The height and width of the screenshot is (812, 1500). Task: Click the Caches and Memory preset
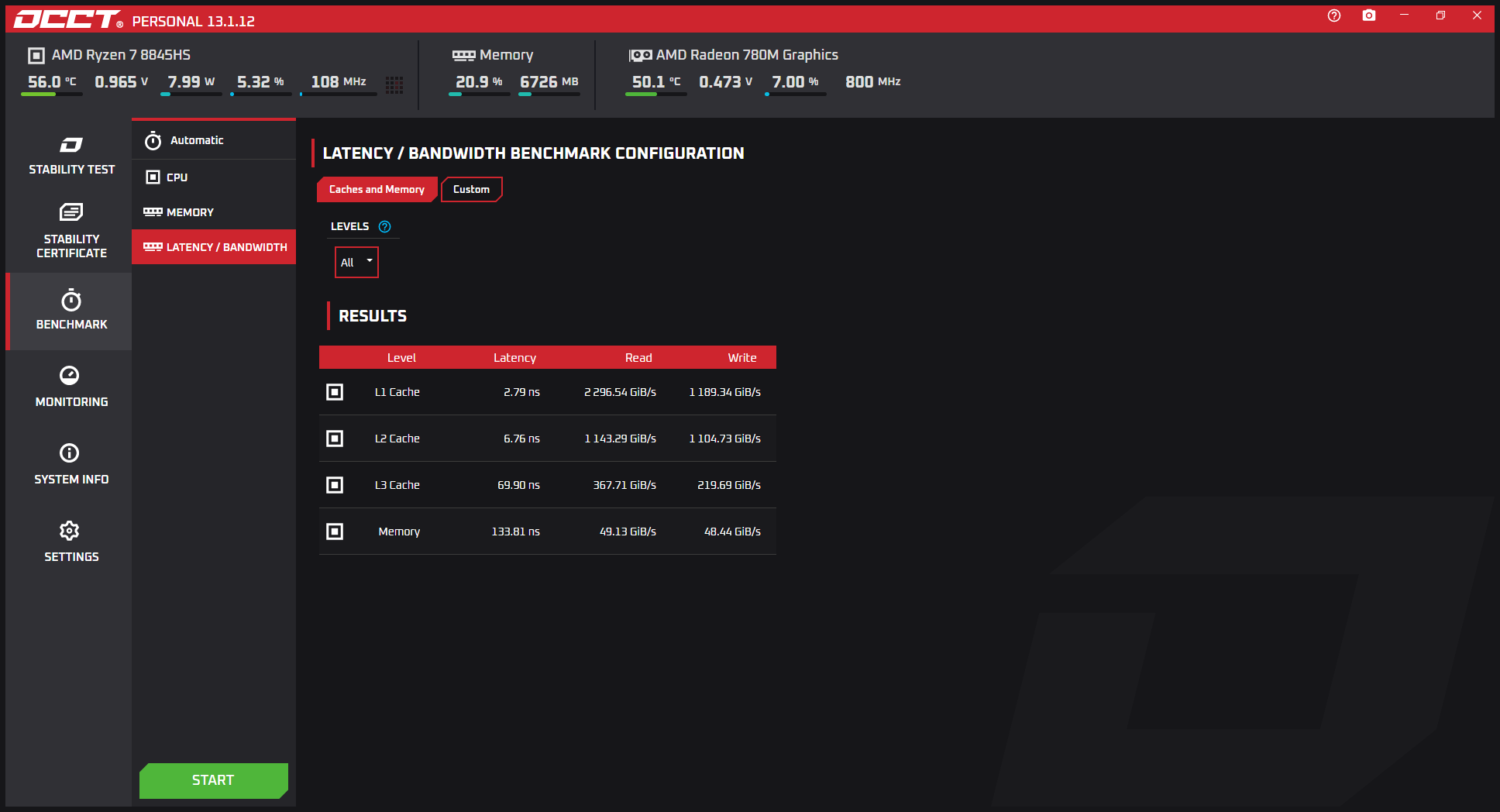(x=377, y=189)
